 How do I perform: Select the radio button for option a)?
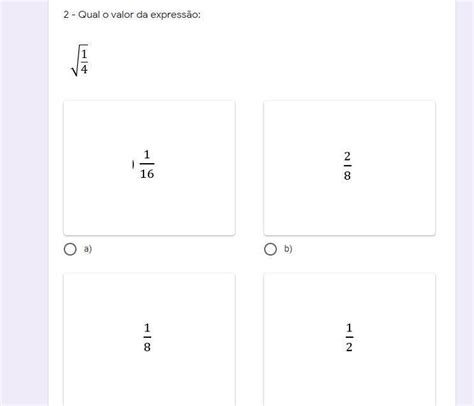click(70, 249)
